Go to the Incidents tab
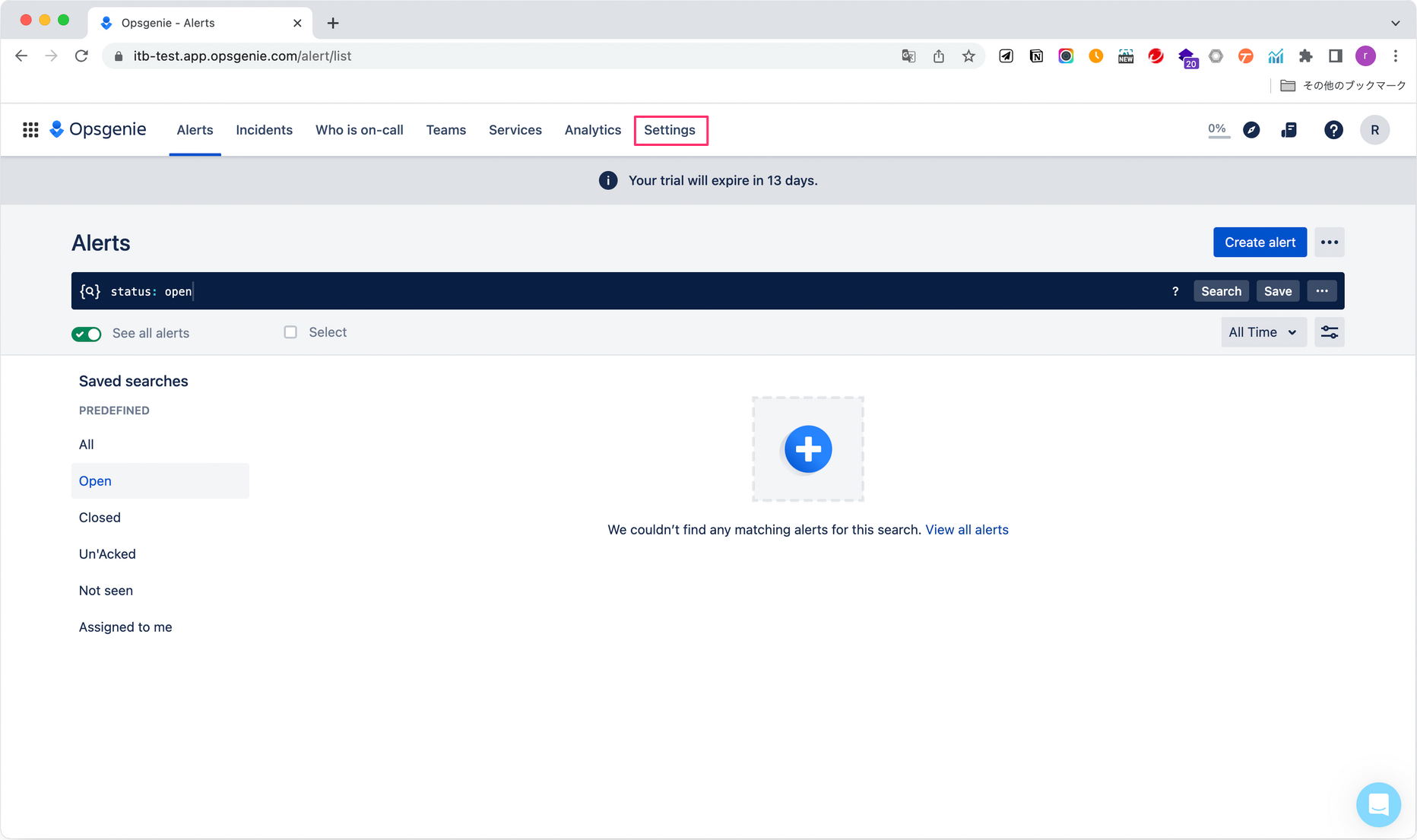The width and height of the screenshot is (1417, 840). (x=264, y=130)
